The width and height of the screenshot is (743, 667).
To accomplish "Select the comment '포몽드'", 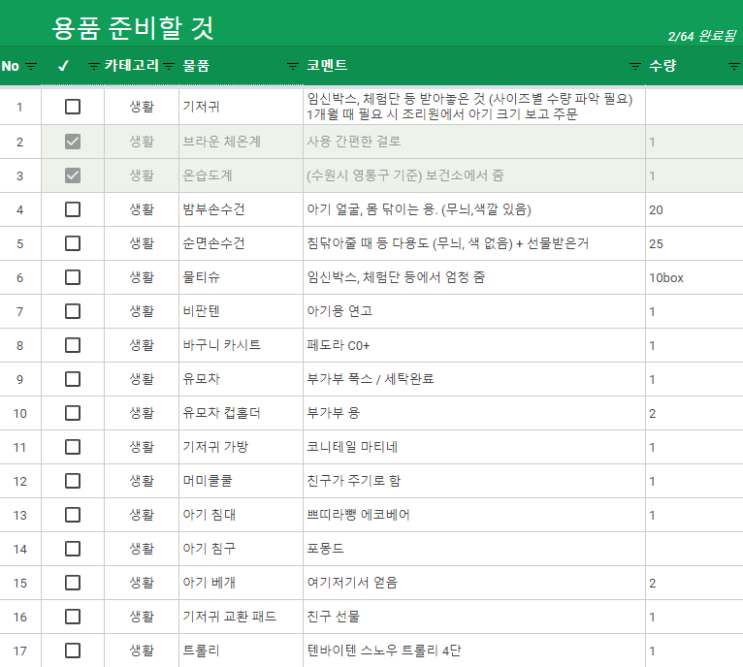I will (x=325, y=549).
